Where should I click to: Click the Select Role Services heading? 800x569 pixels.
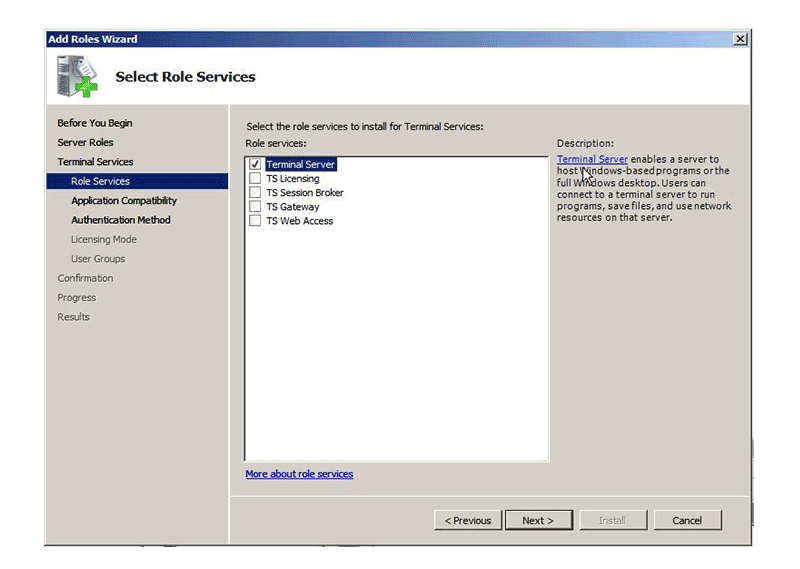click(x=185, y=77)
